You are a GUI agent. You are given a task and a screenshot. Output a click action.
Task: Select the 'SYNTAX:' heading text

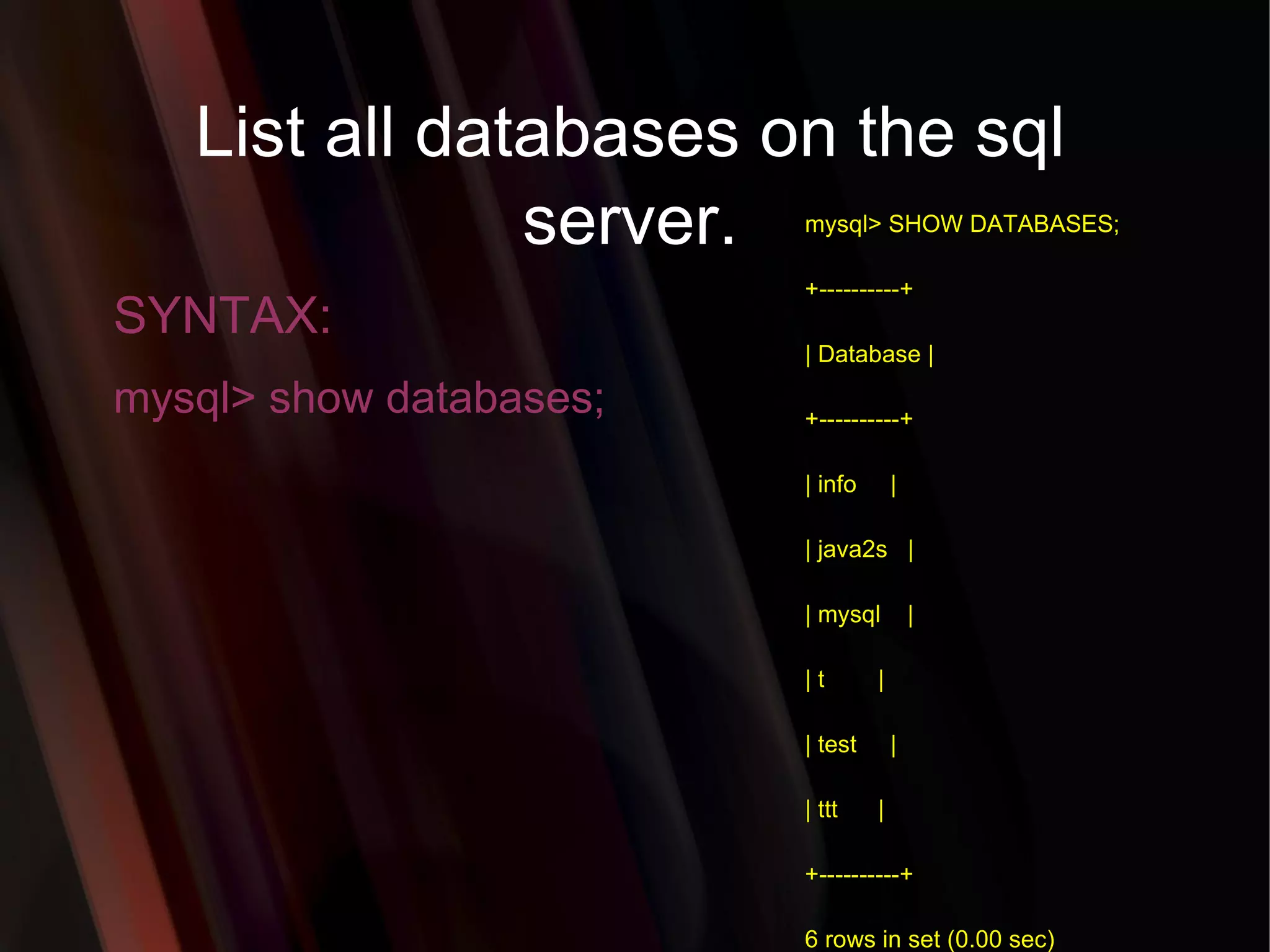(x=223, y=316)
